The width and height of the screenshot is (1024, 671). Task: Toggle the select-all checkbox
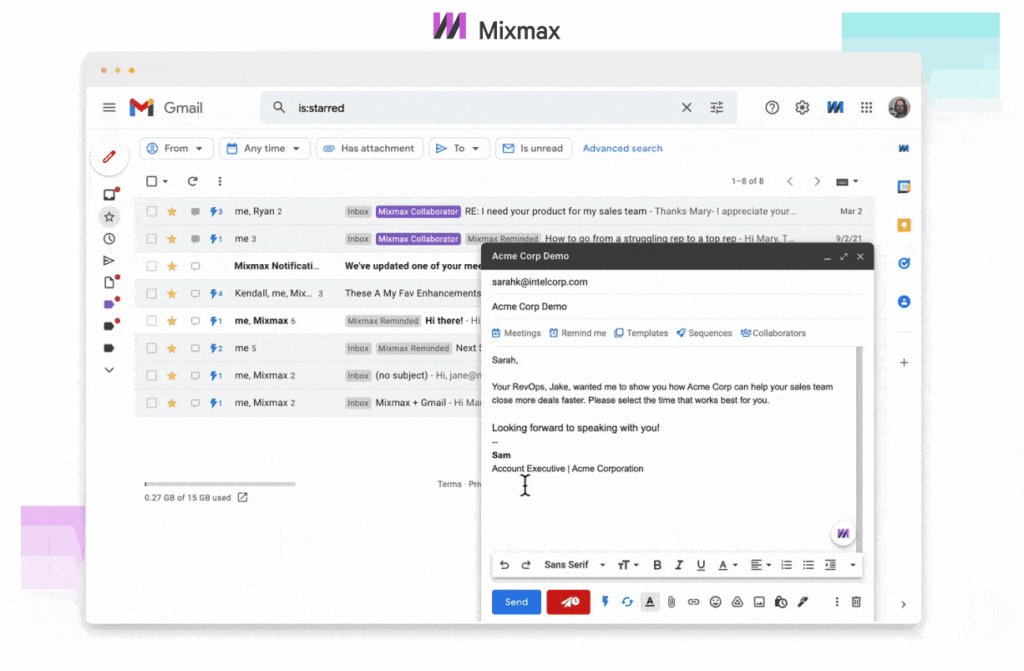152,181
